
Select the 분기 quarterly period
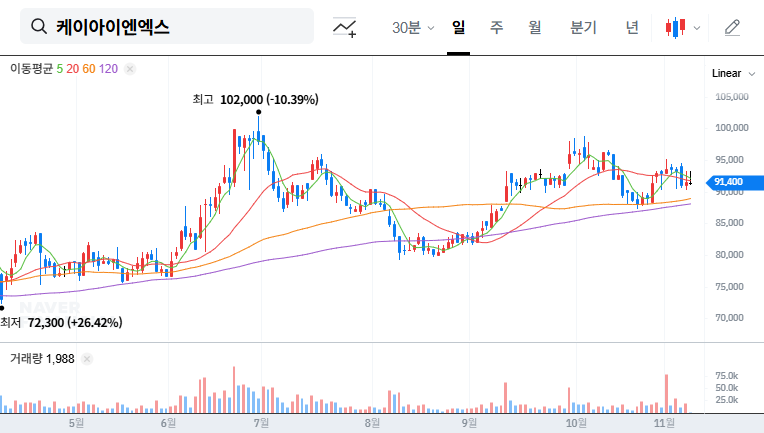click(583, 27)
